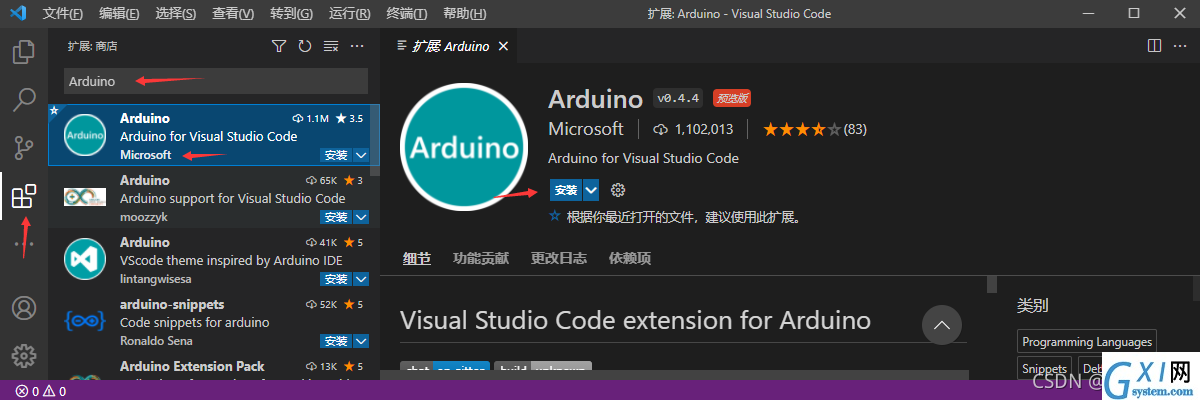Click the details page vertical scrollbar
Screen dimensions: 1200x400
[x=992, y=285]
